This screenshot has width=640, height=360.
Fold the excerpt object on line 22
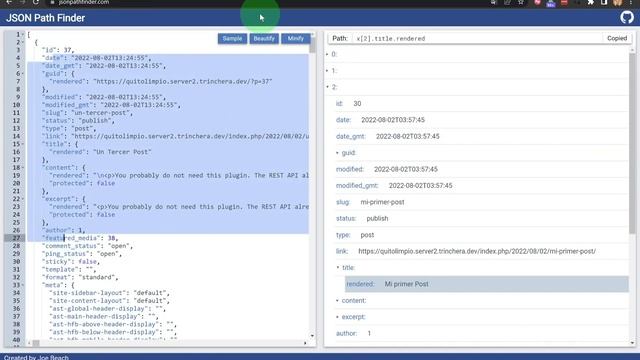pos(22,199)
